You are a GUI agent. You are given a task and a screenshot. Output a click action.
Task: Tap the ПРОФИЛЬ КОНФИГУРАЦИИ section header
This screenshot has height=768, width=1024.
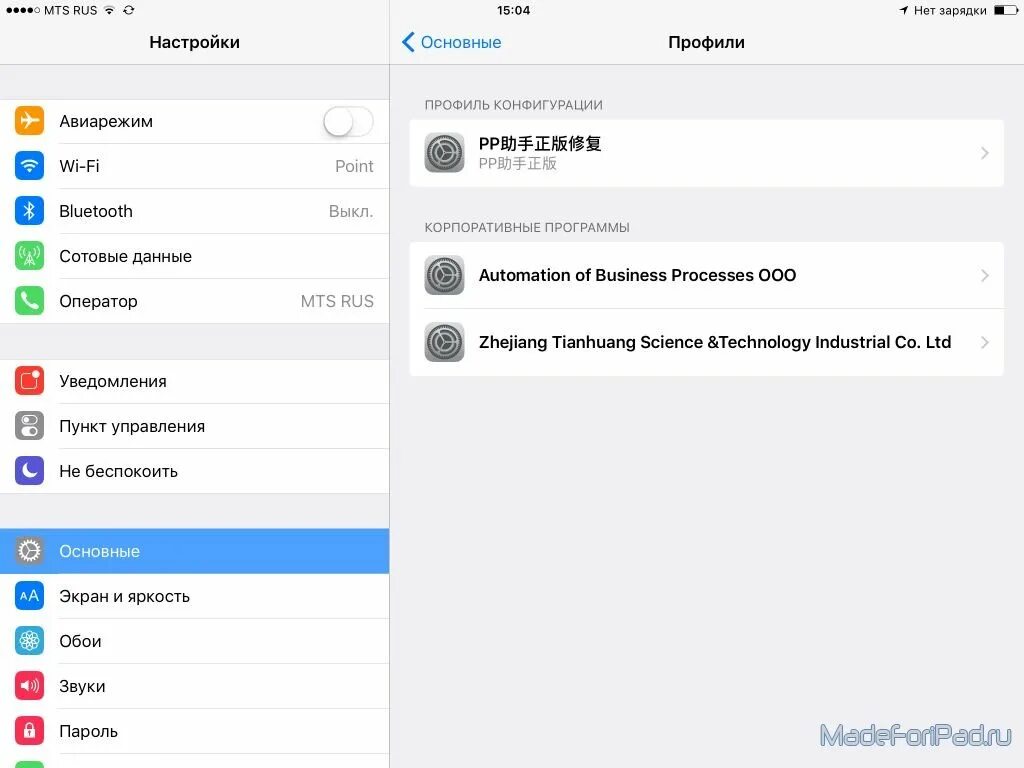513,105
